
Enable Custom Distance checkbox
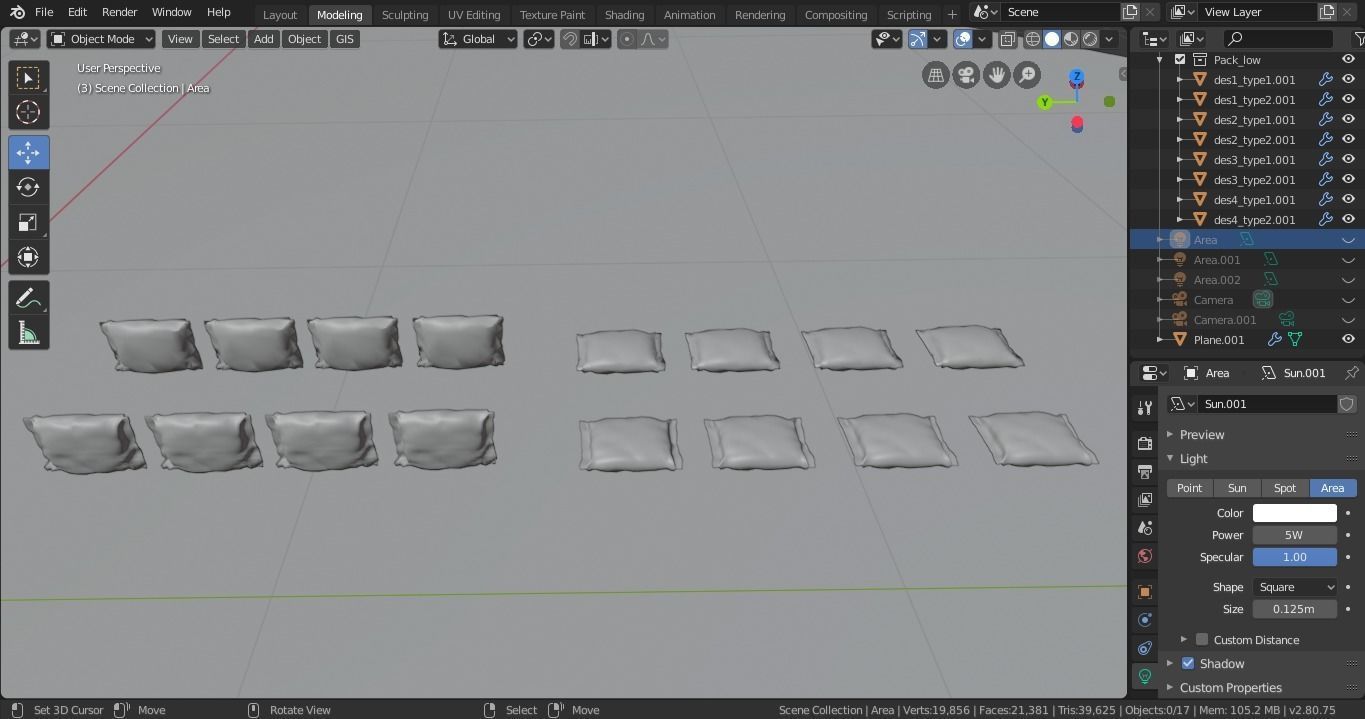pyautogui.click(x=1202, y=639)
